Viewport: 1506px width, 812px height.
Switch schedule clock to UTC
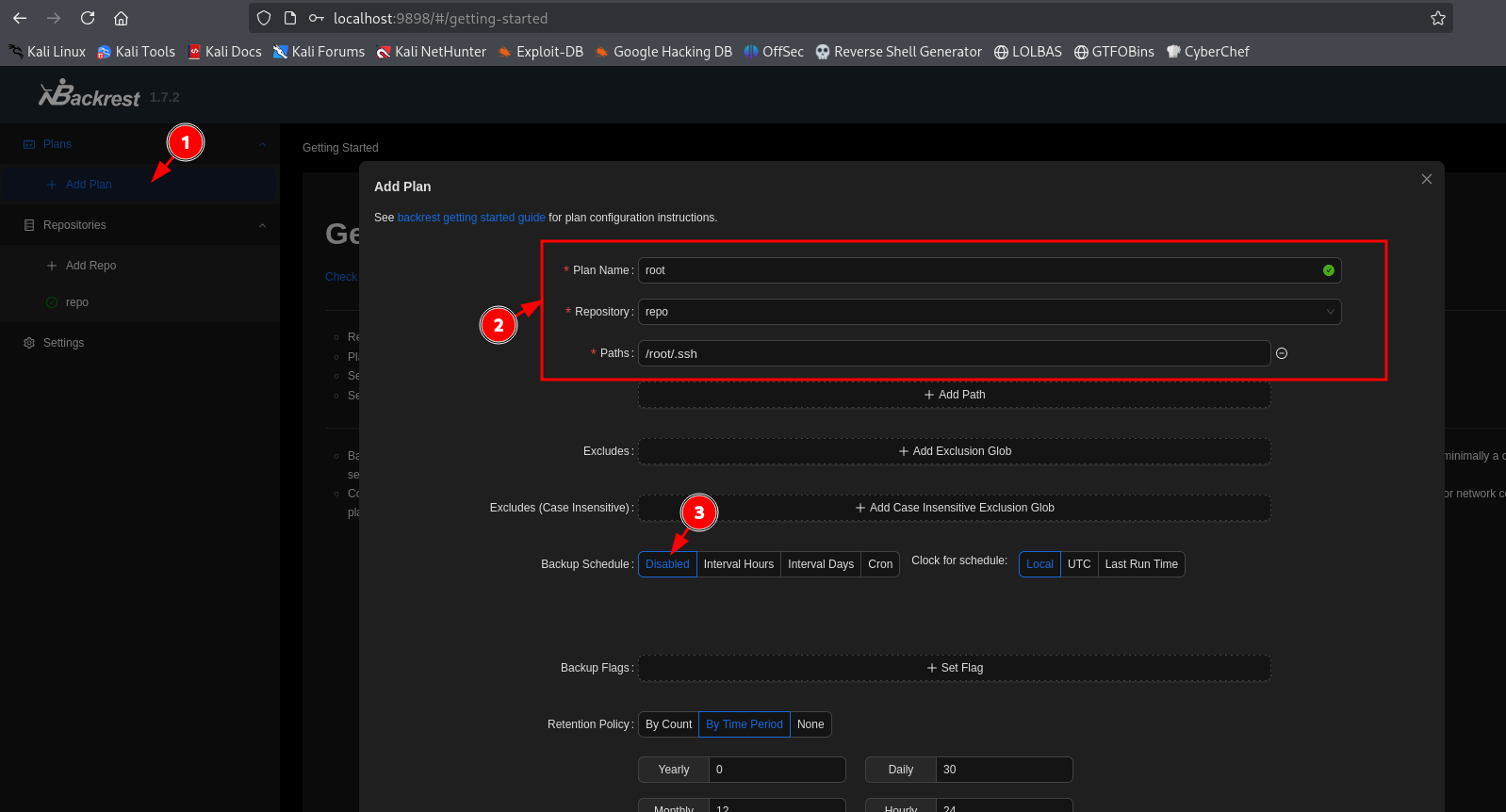pos(1078,564)
